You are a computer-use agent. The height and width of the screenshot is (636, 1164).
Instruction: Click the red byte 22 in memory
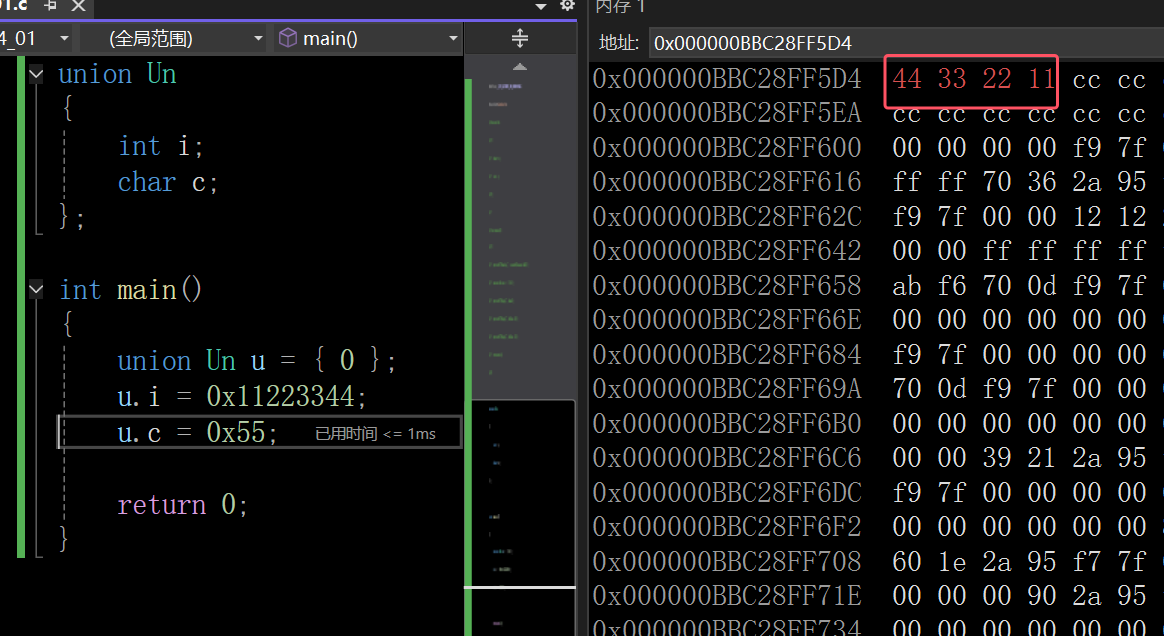point(997,79)
